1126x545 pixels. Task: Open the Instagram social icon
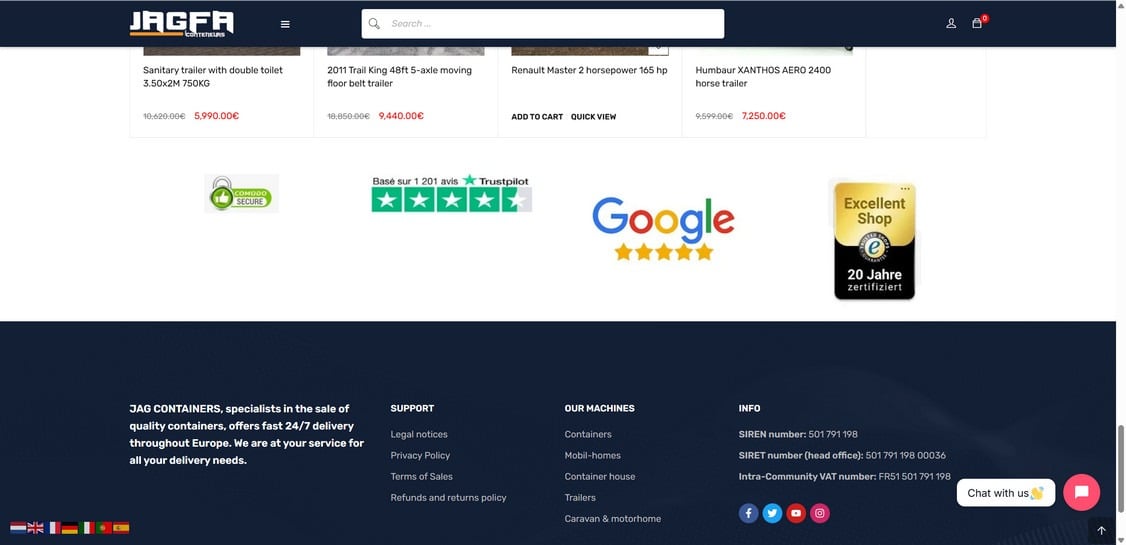click(820, 513)
